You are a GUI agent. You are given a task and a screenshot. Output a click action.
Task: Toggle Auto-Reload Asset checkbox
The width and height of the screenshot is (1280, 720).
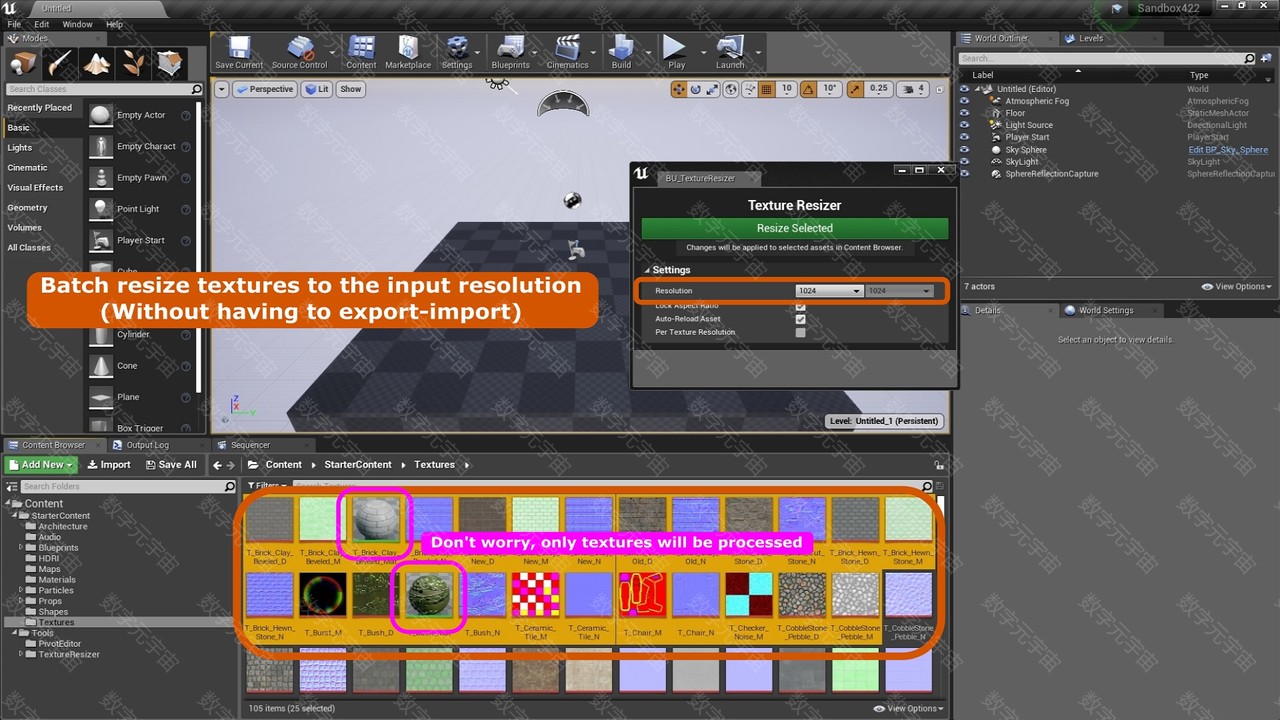point(800,319)
